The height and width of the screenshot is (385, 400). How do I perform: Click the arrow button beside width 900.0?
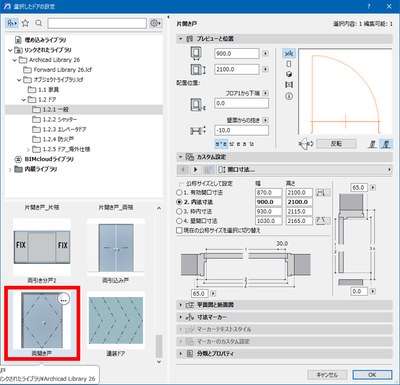tap(265, 53)
